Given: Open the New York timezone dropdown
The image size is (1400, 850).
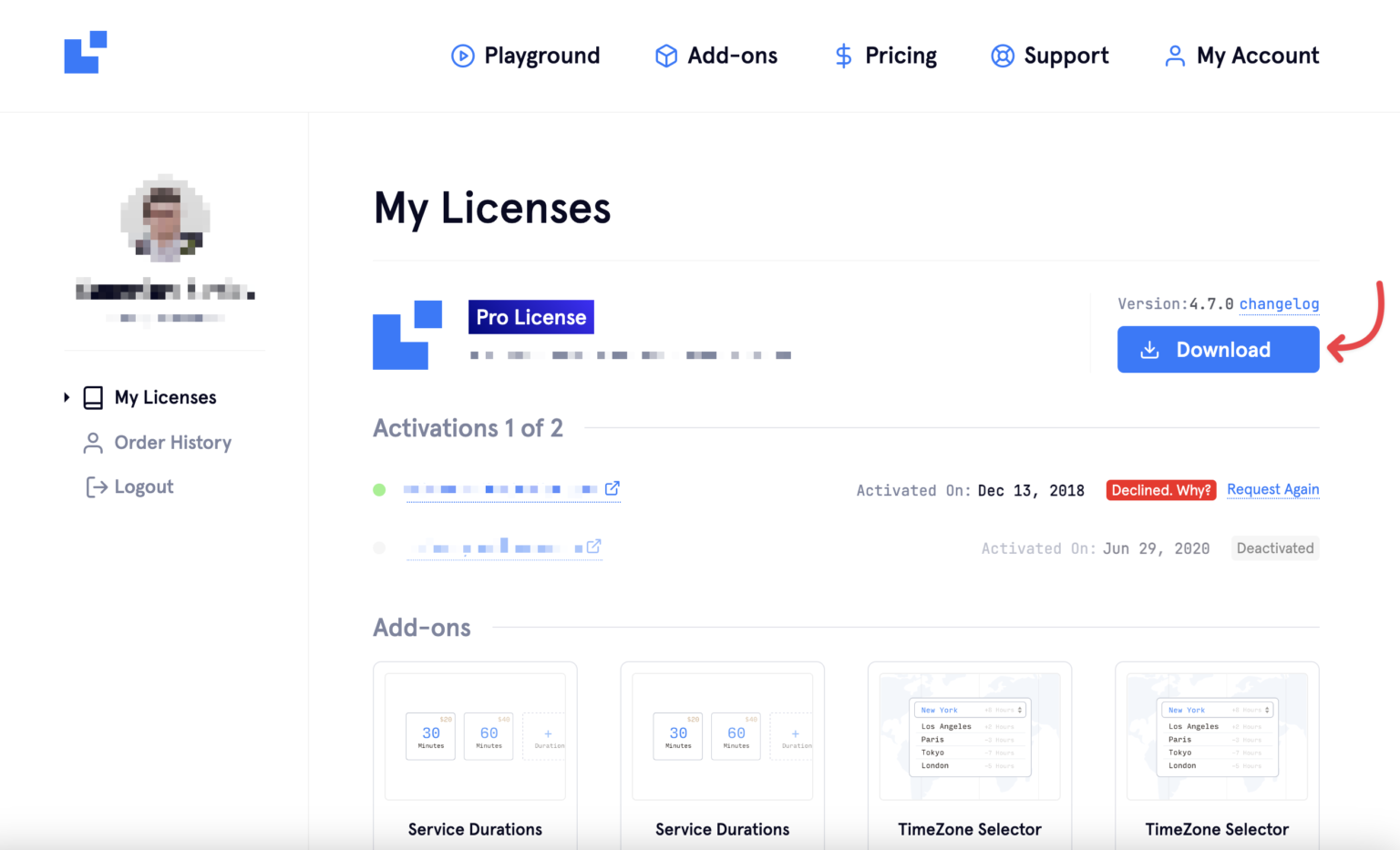Looking at the screenshot, I should pos(969,709).
